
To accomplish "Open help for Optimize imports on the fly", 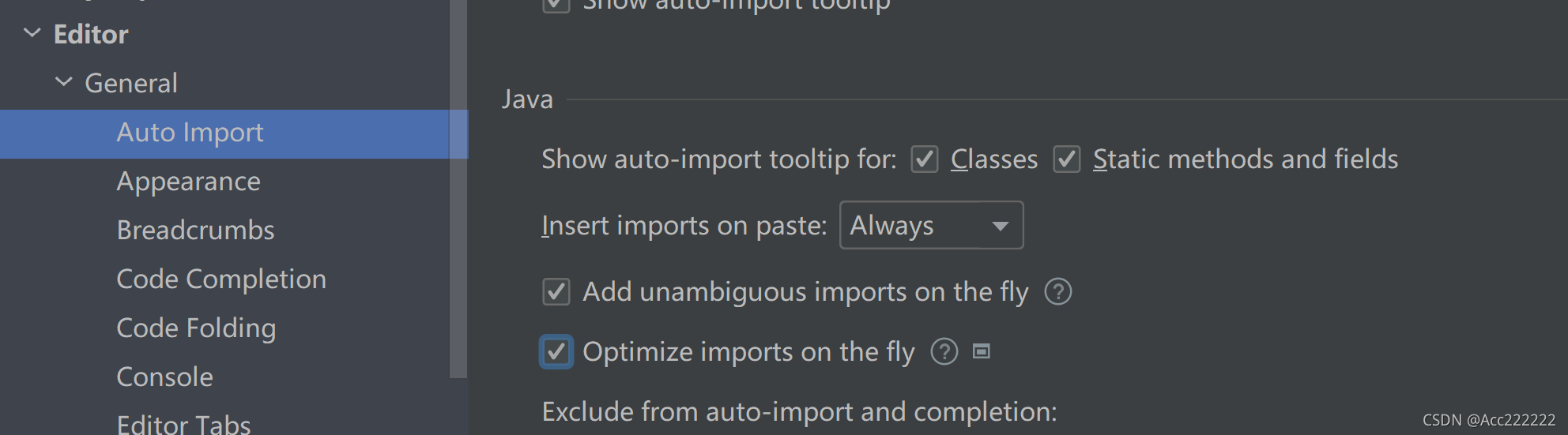I will 944,352.
